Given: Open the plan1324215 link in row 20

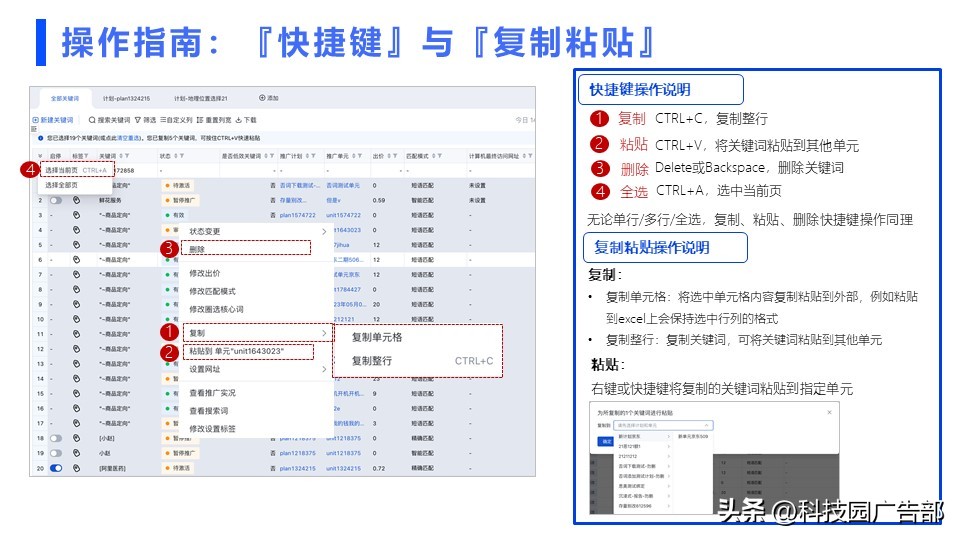Looking at the screenshot, I should (298, 468).
